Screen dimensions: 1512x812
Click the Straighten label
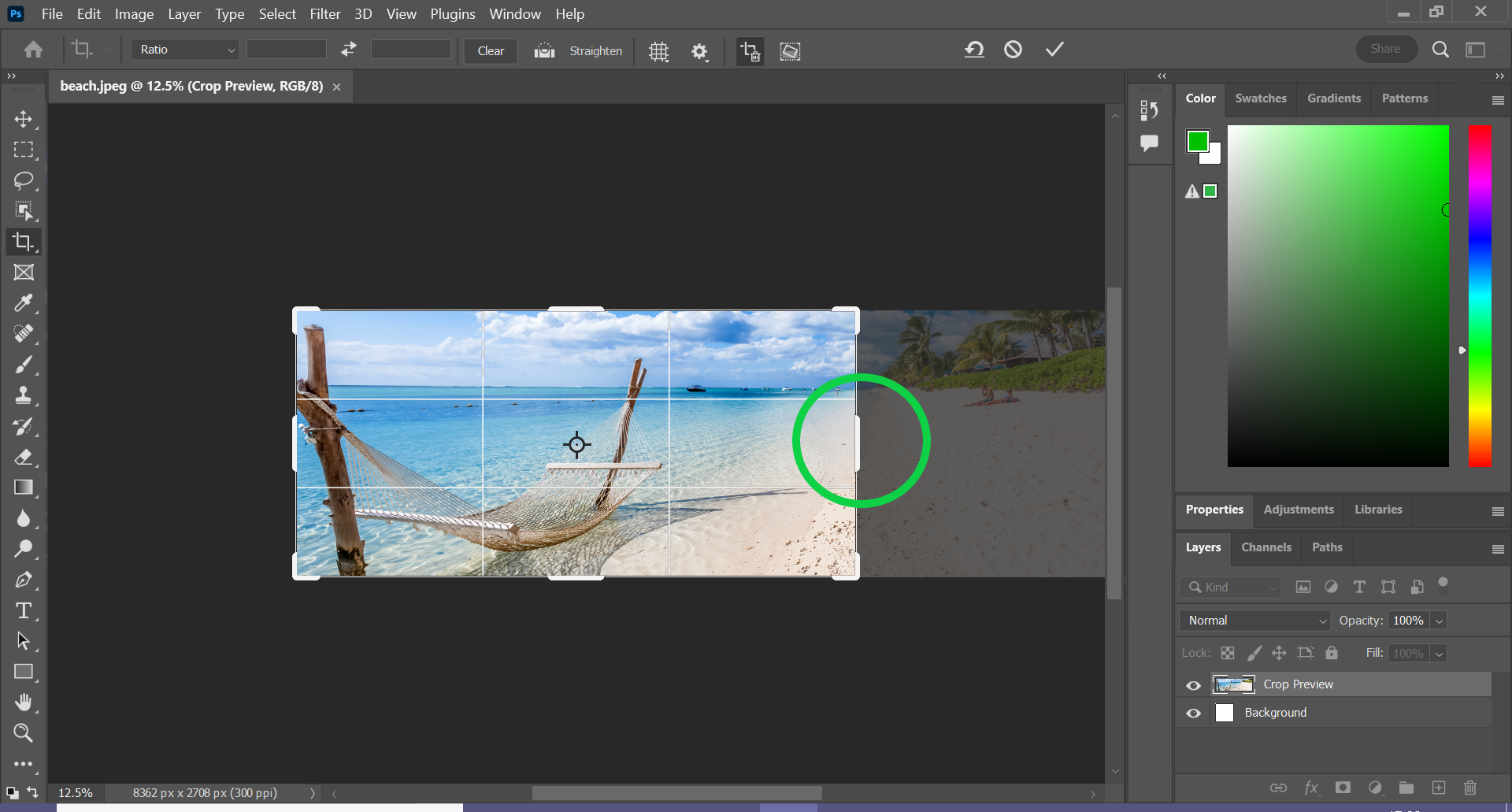point(596,51)
